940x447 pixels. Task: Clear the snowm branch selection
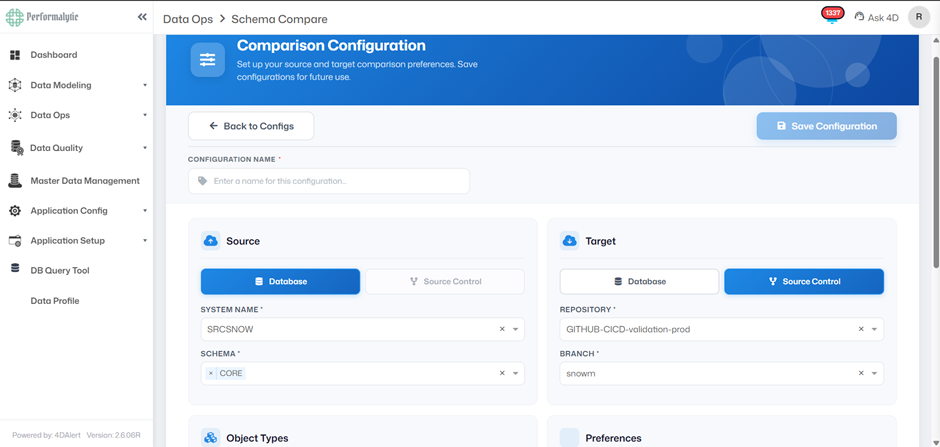pos(861,373)
